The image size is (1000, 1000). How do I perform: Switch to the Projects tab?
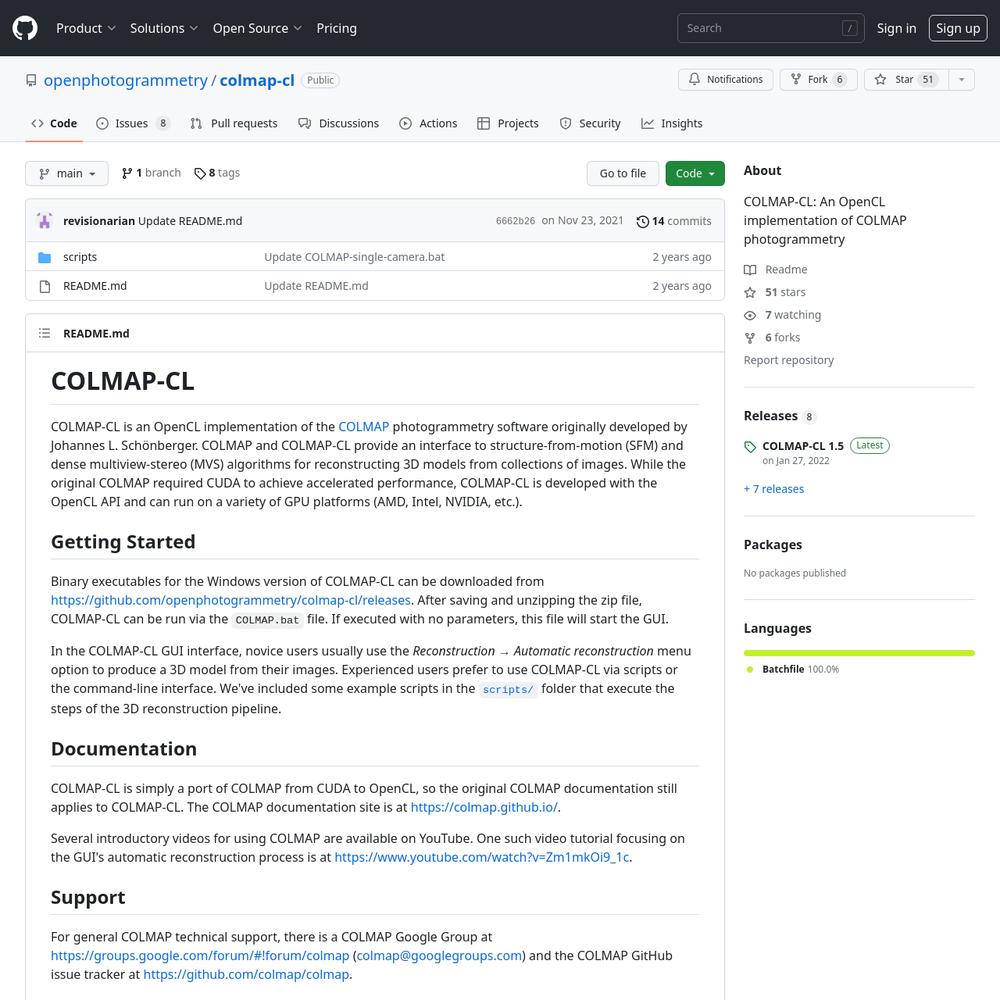coord(508,124)
